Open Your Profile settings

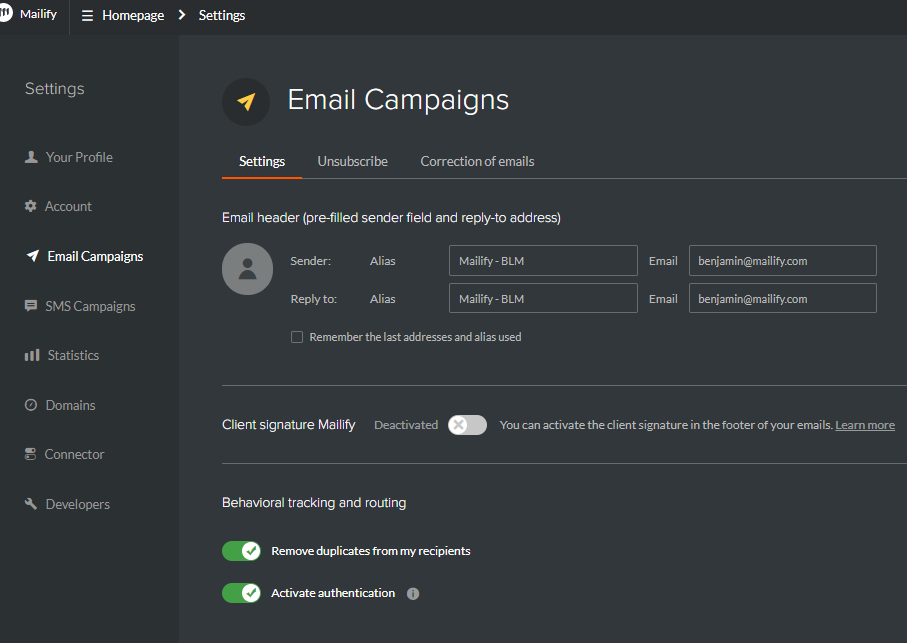79,157
